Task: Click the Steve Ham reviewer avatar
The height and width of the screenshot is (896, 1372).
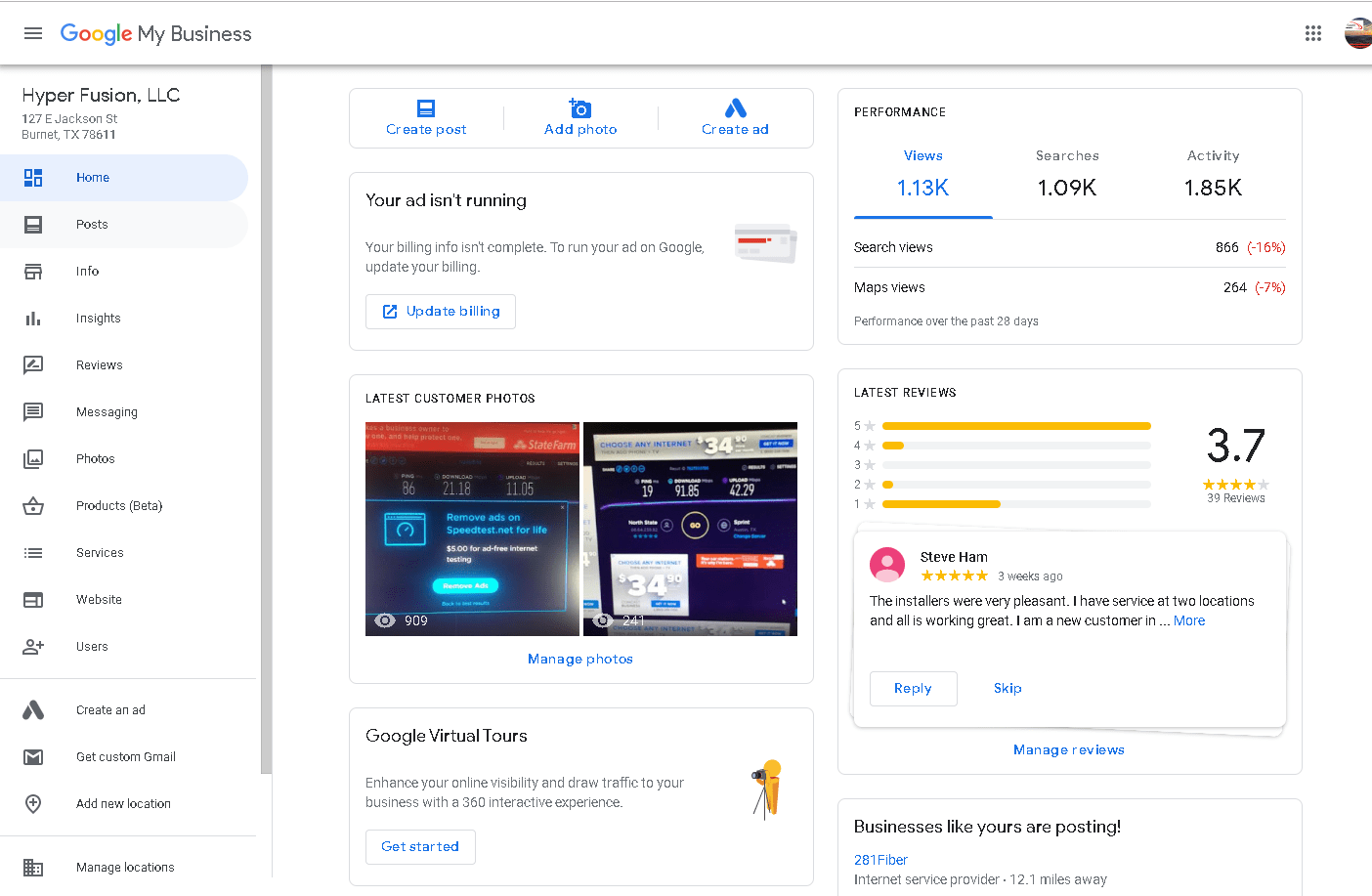Action: click(887, 565)
